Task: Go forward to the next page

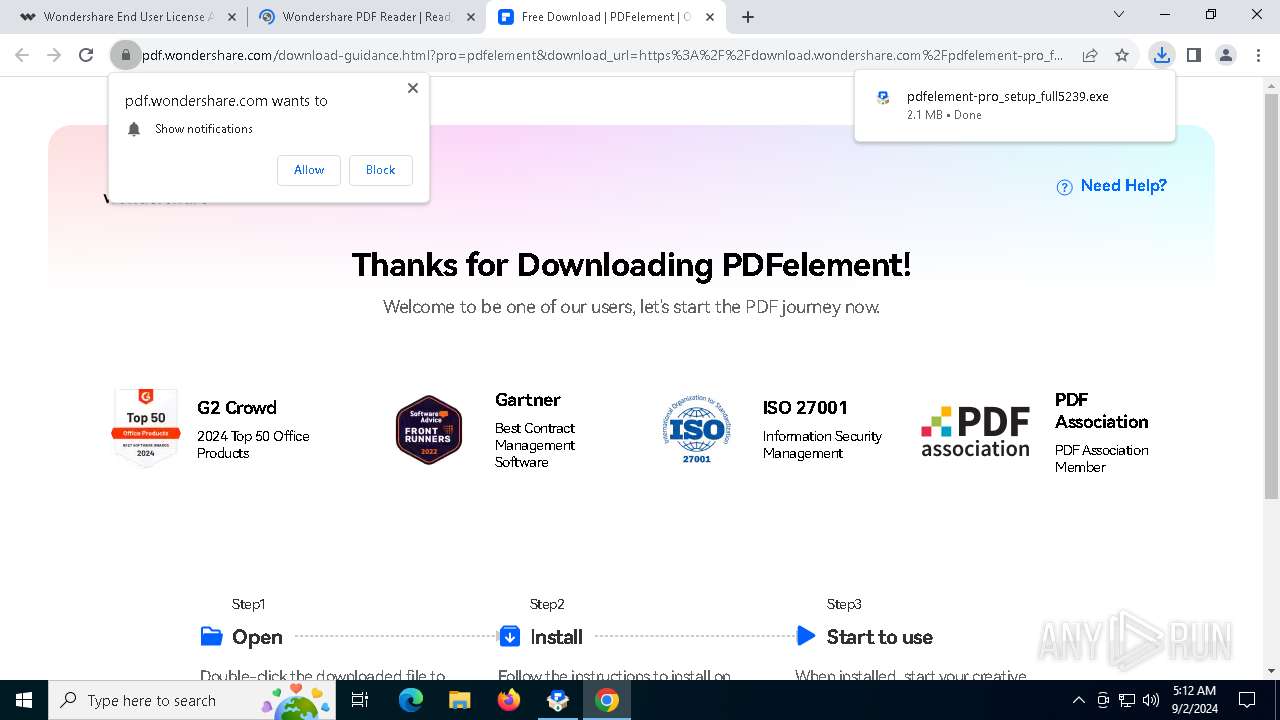Action: (x=54, y=55)
